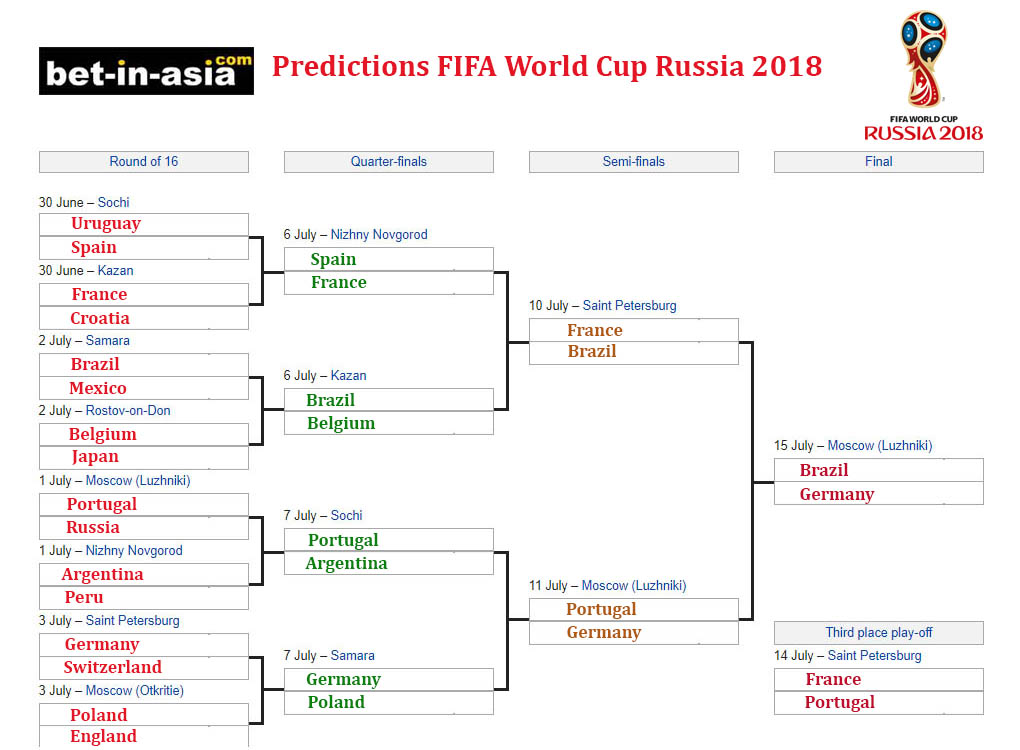Click the Moscow (Otkritie) venue link

[135, 690]
